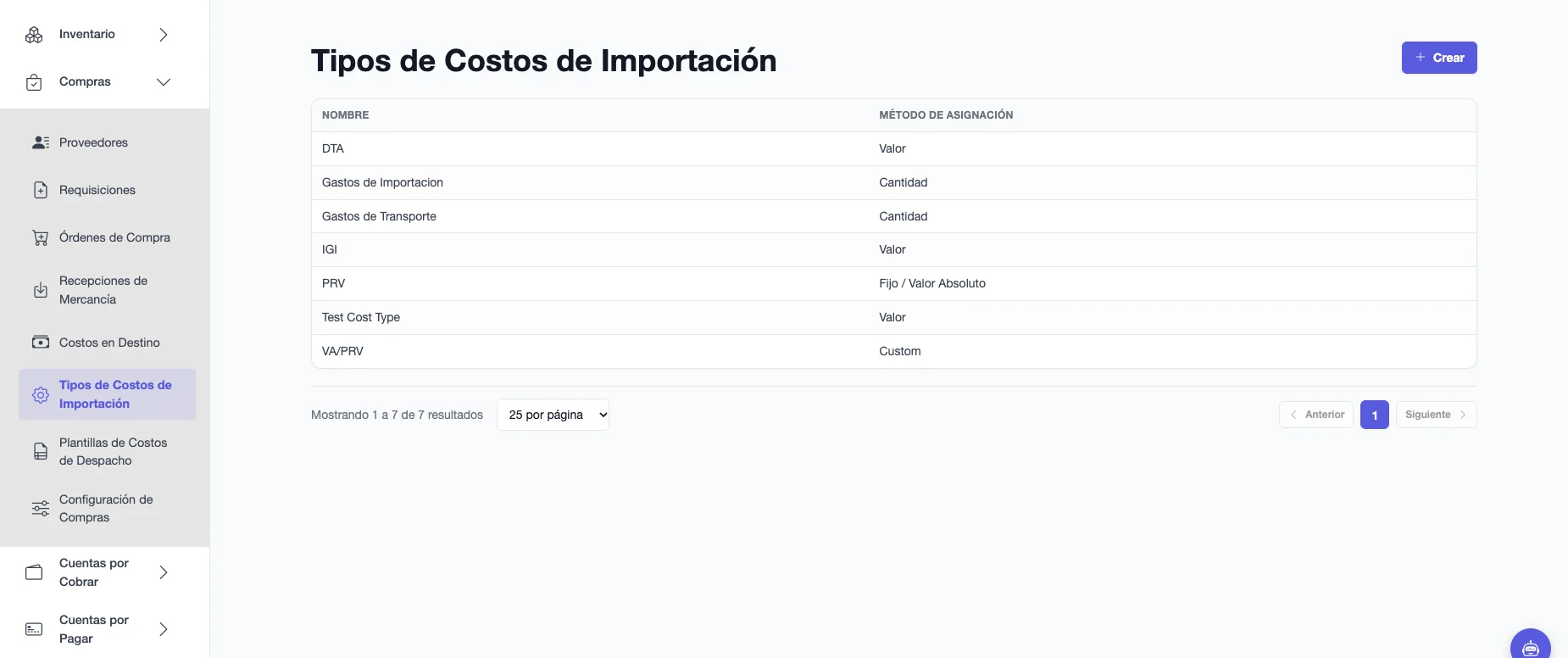Viewport: 1568px width, 658px height.
Task: Open the Gastos de Importacion row
Action: (894, 182)
